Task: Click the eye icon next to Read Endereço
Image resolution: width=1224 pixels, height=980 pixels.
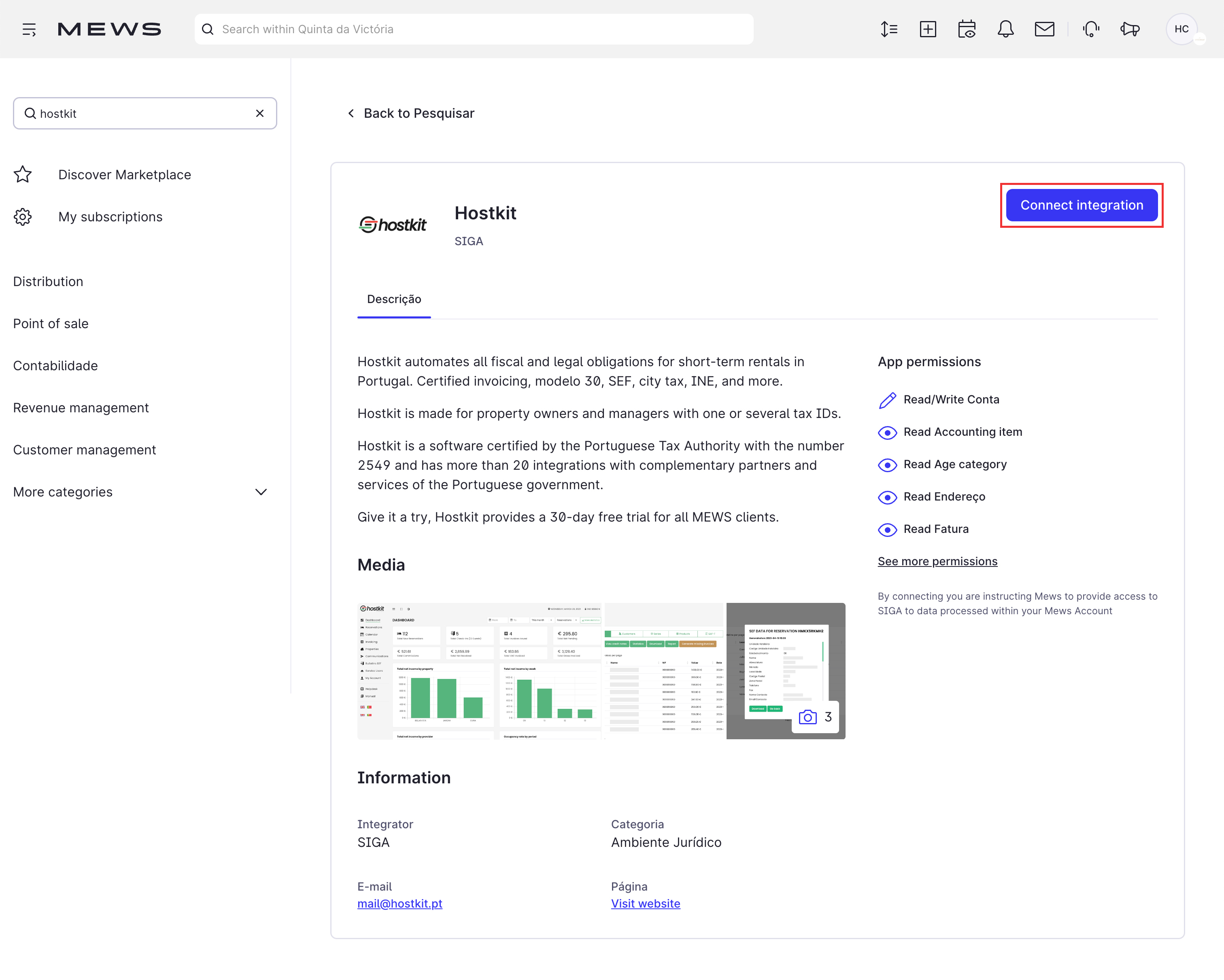Action: coord(887,497)
